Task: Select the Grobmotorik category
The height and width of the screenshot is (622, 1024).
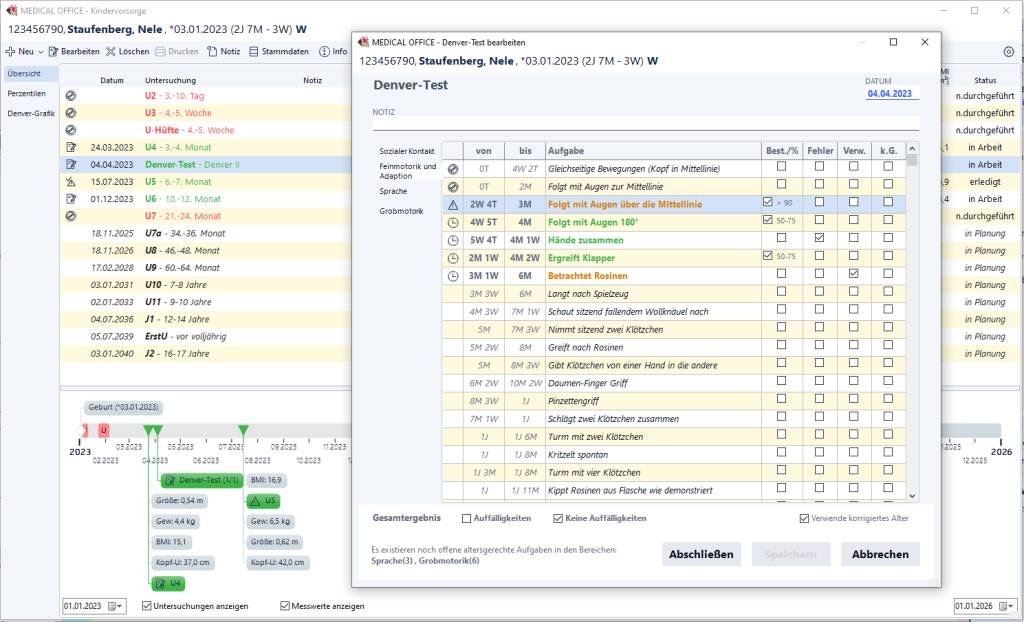Action: pos(402,211)
